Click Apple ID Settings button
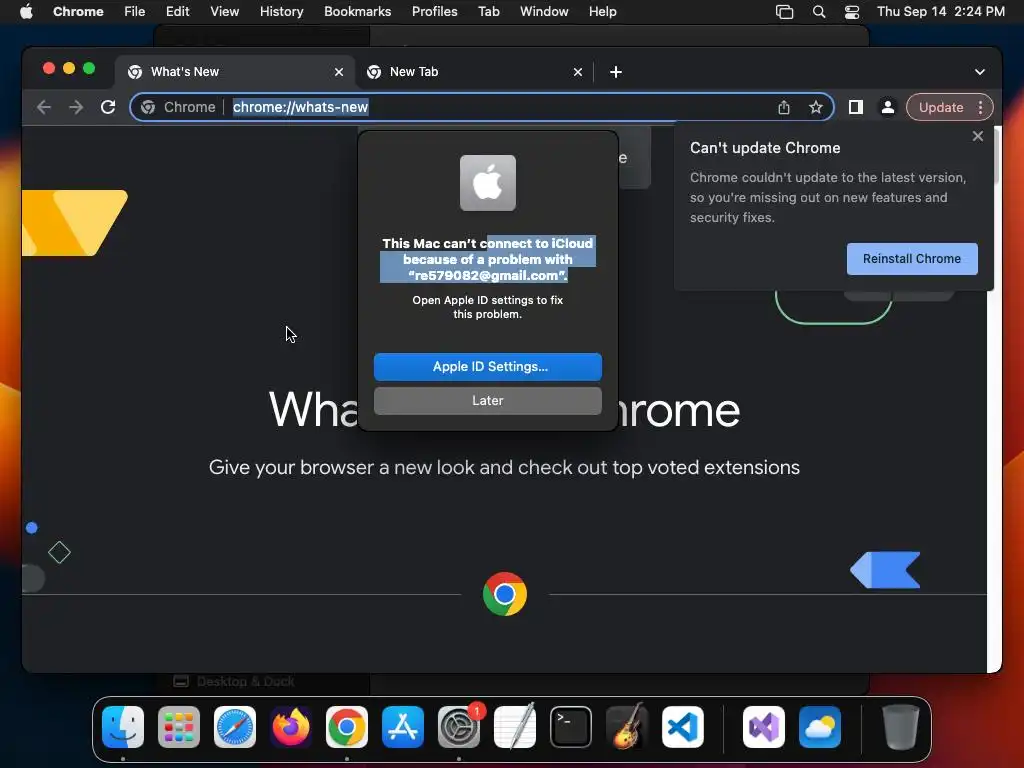 pos(488,367)
